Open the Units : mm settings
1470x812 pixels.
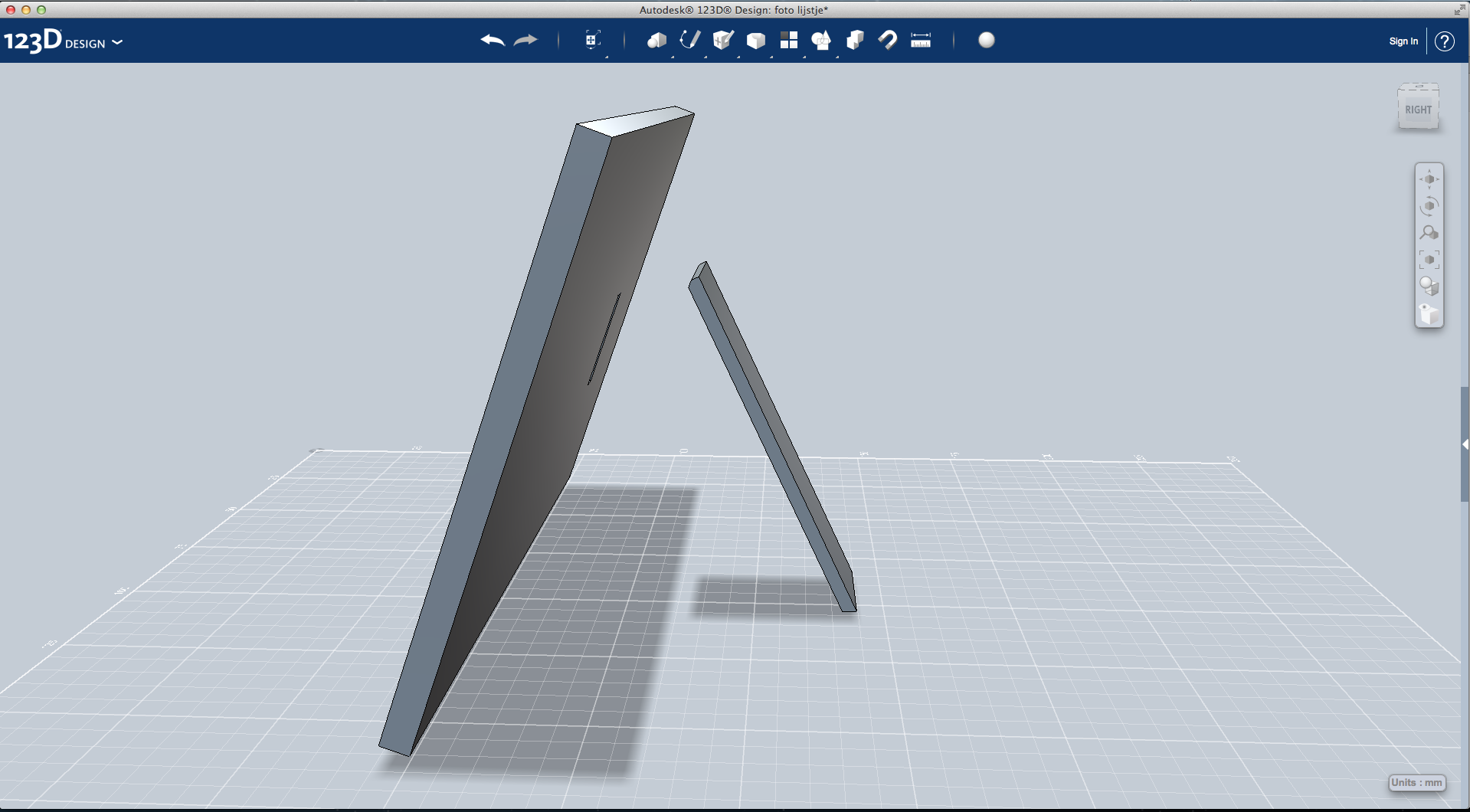pos(1417,782)
